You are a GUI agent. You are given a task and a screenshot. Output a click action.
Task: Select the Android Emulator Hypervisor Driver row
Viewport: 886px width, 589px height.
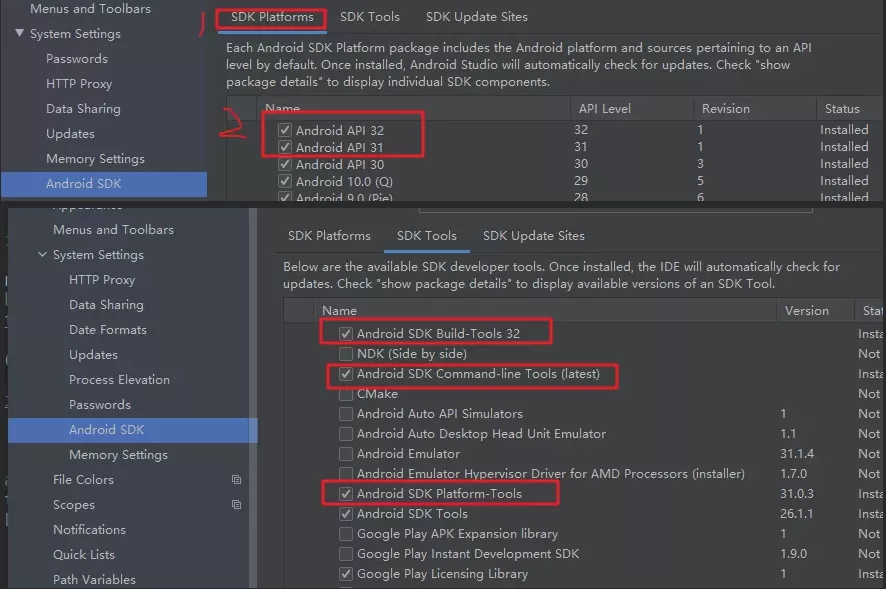582,474
